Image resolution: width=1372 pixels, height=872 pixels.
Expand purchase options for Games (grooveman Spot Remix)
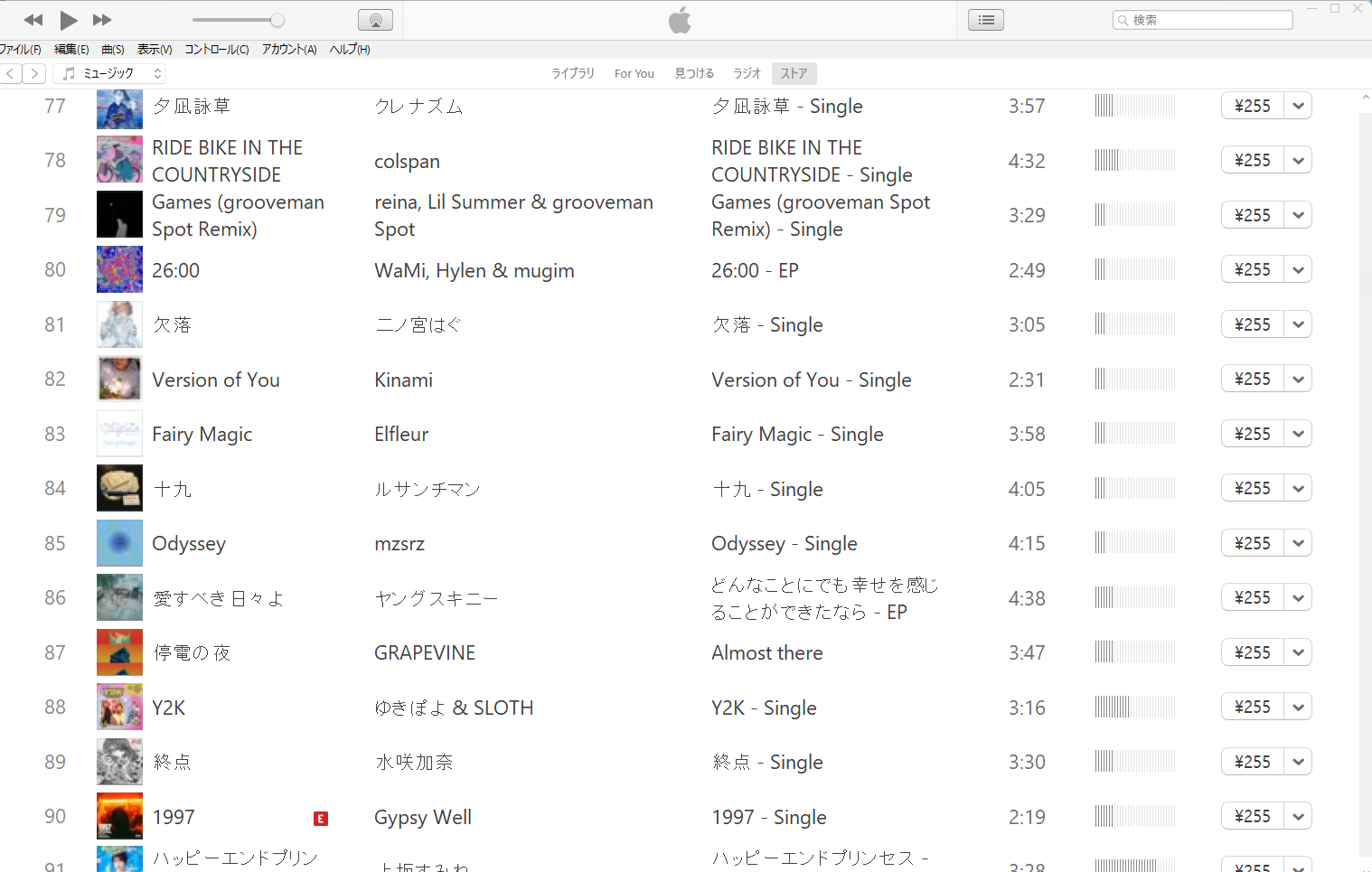[1299, 215]
